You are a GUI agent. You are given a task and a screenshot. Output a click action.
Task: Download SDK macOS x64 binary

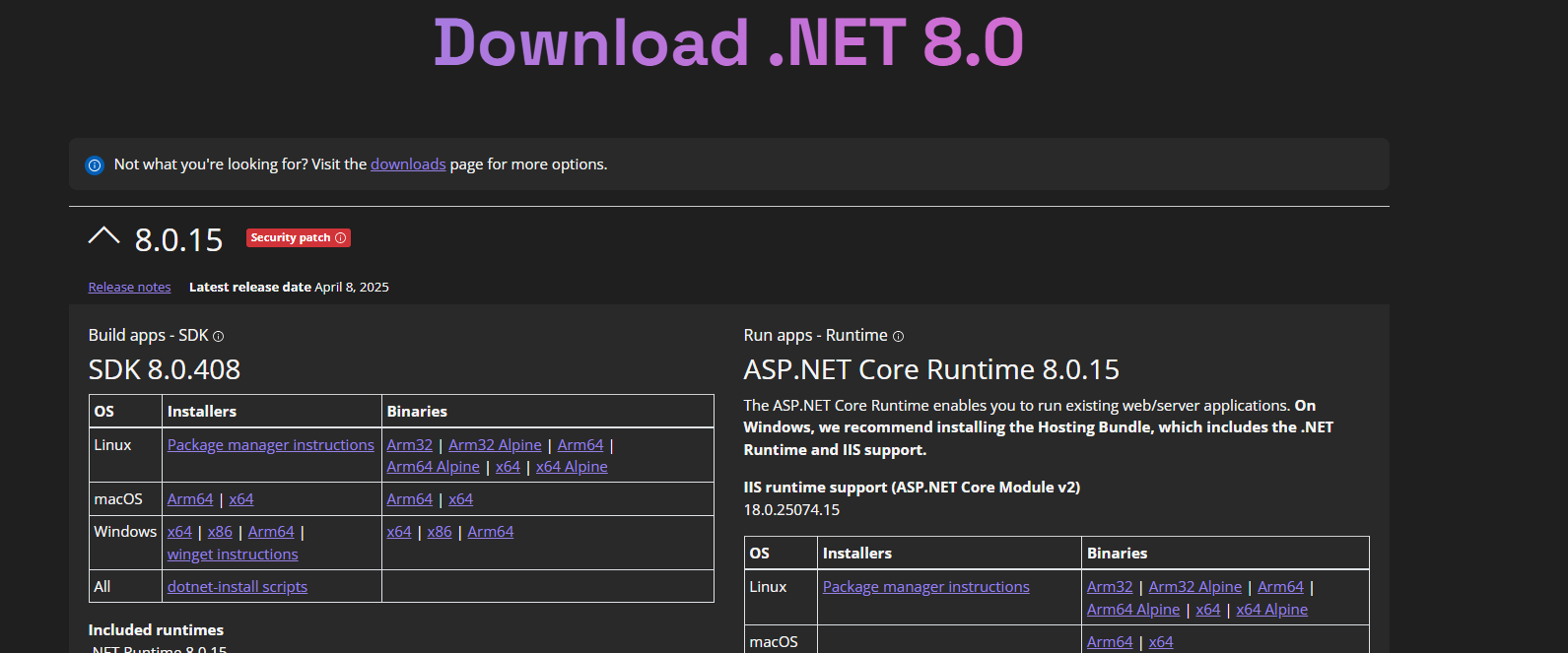461,499
